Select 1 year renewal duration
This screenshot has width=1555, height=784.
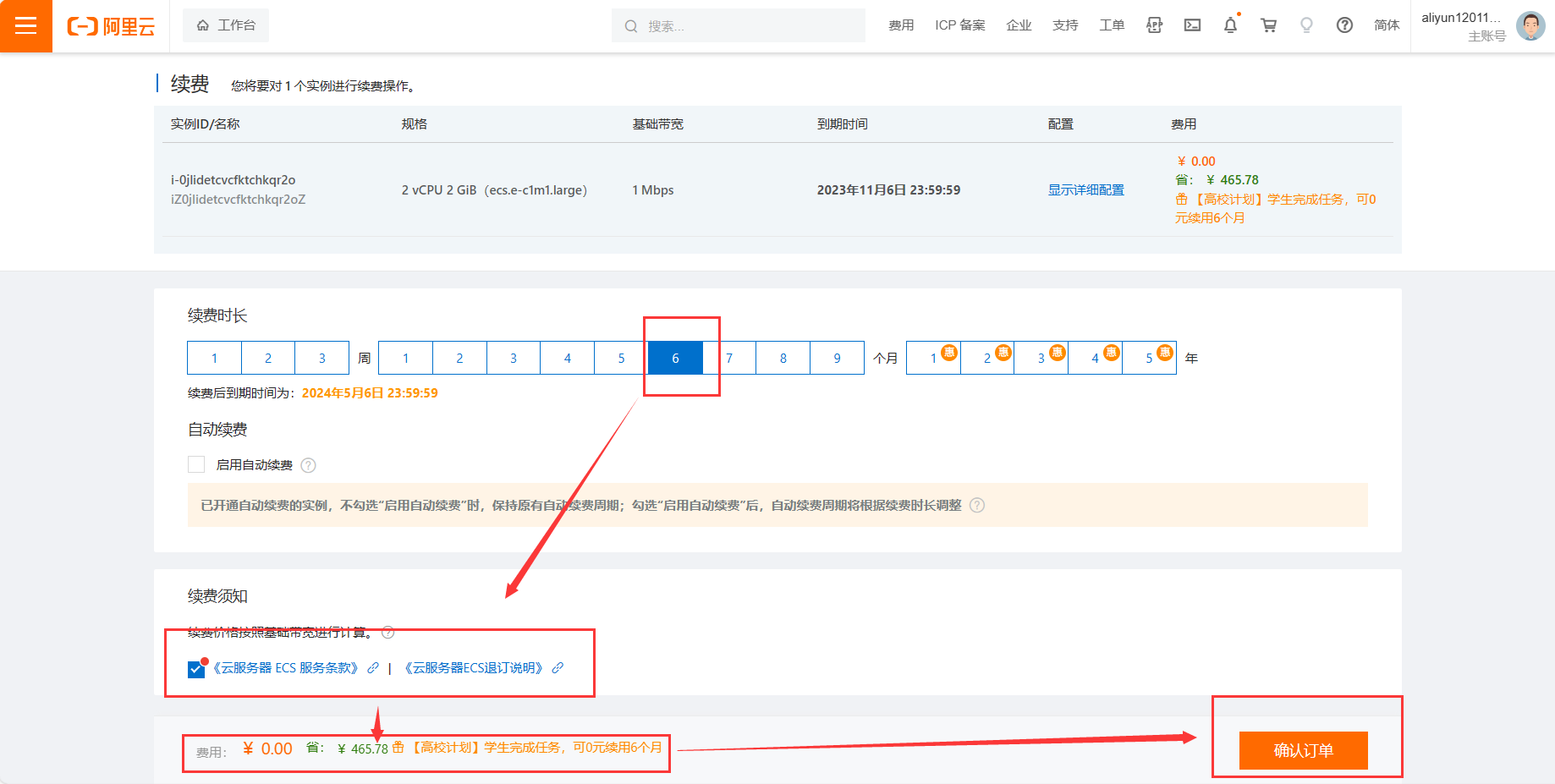(933, 358)
